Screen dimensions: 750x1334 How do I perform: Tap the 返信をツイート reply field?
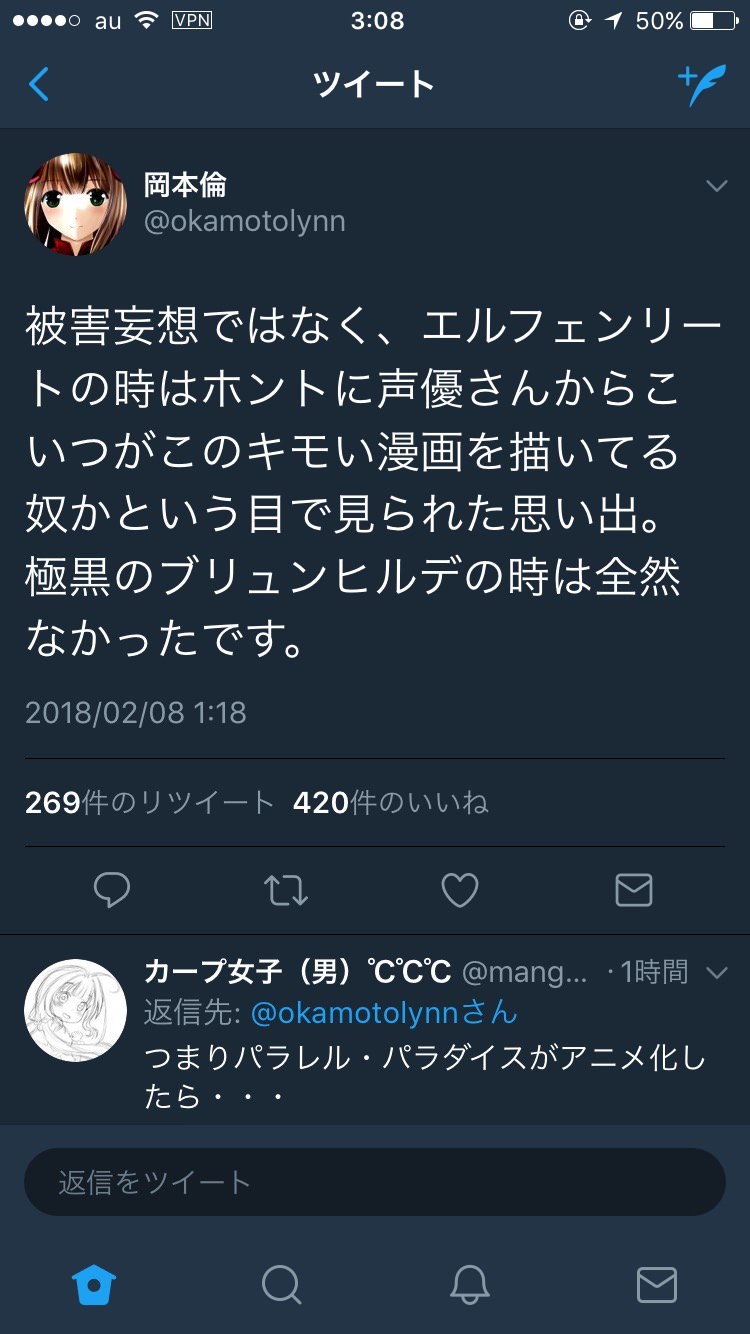pyautogui.click(x=375, y=1182)
